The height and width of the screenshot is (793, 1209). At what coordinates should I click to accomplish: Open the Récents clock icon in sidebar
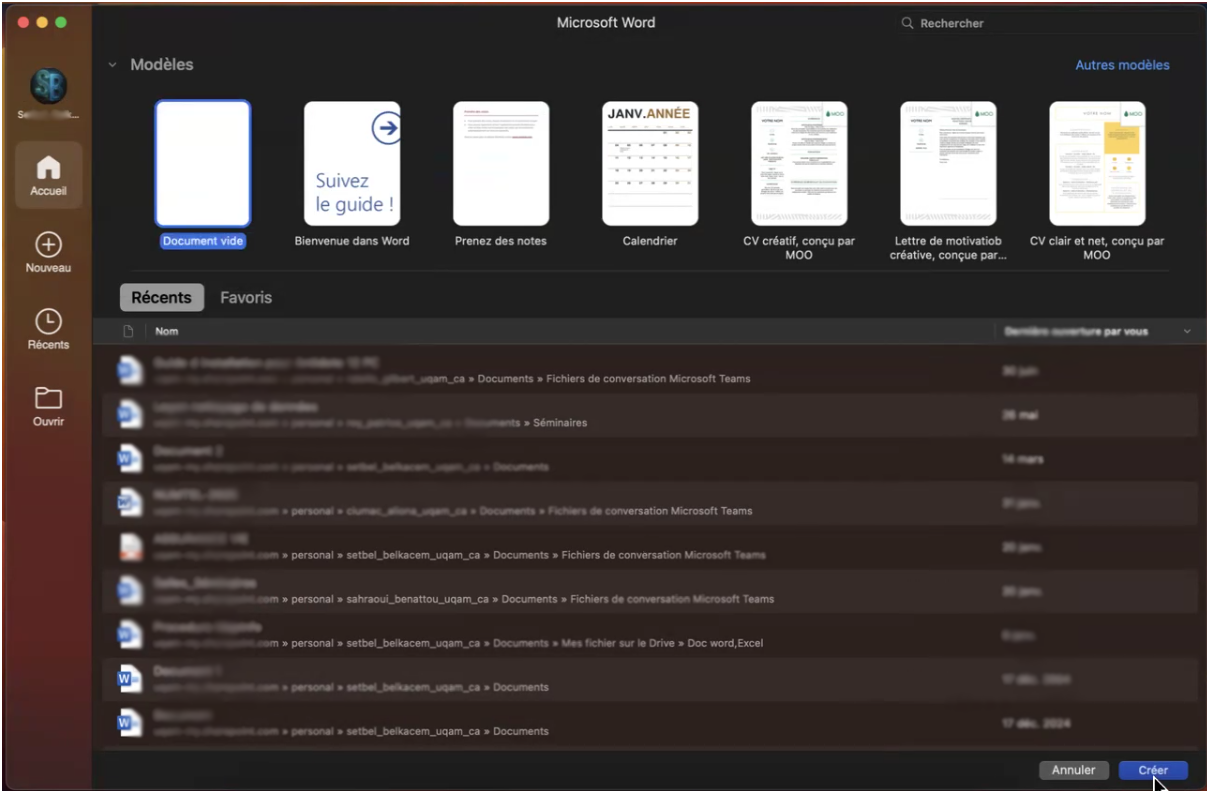tap(48, 322)
